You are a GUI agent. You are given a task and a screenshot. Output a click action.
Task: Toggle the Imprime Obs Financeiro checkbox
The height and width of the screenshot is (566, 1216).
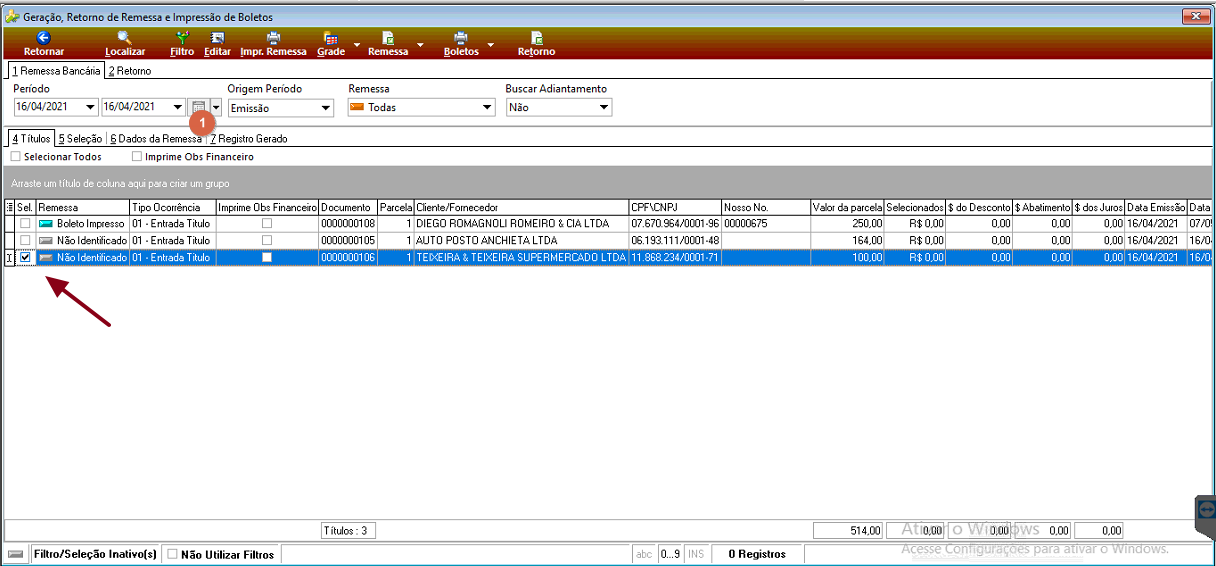(x=137, y=157)
